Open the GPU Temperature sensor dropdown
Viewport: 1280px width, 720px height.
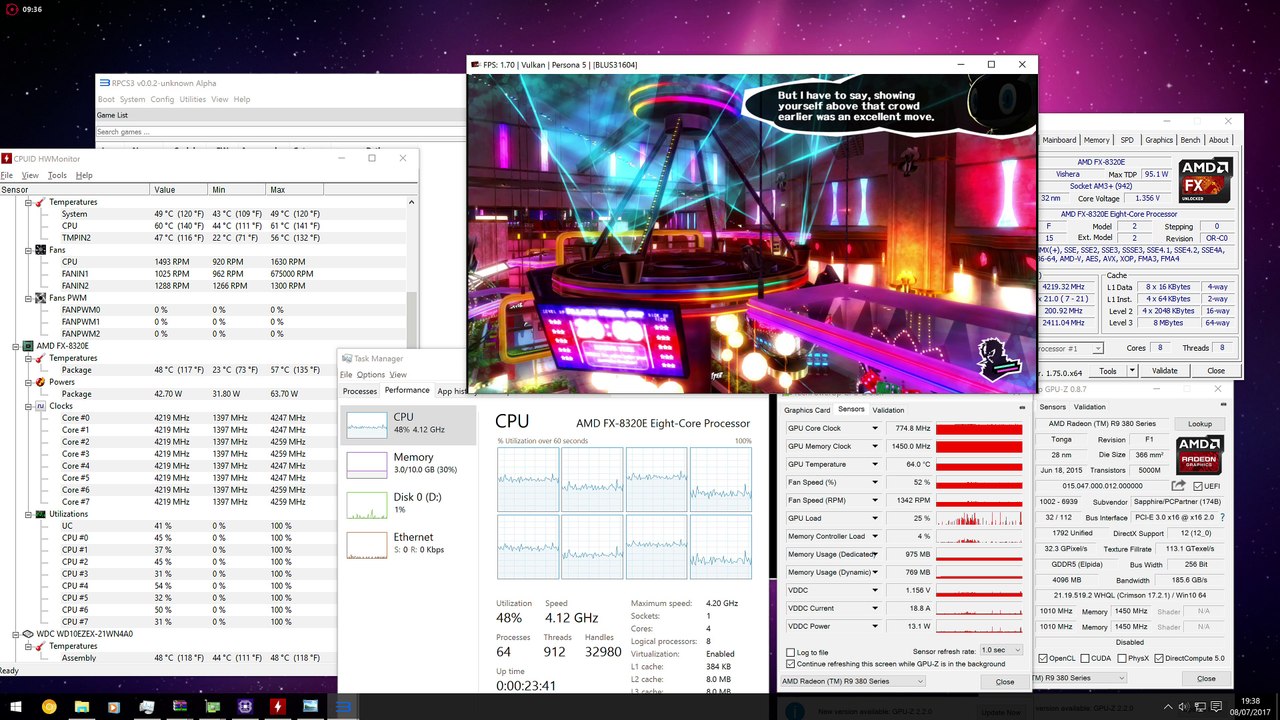pos(875,464)
